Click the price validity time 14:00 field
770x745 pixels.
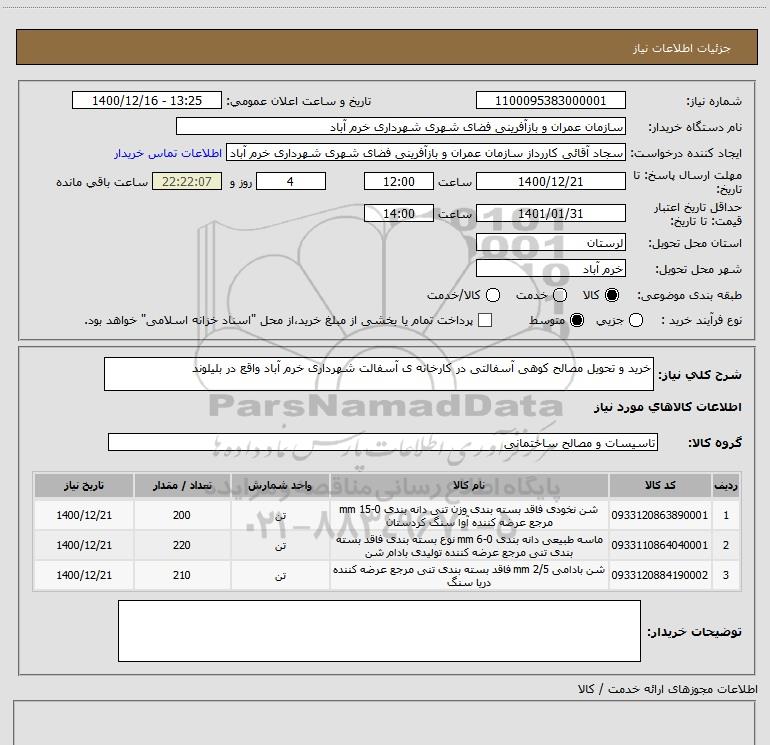[x=399, y=214]
